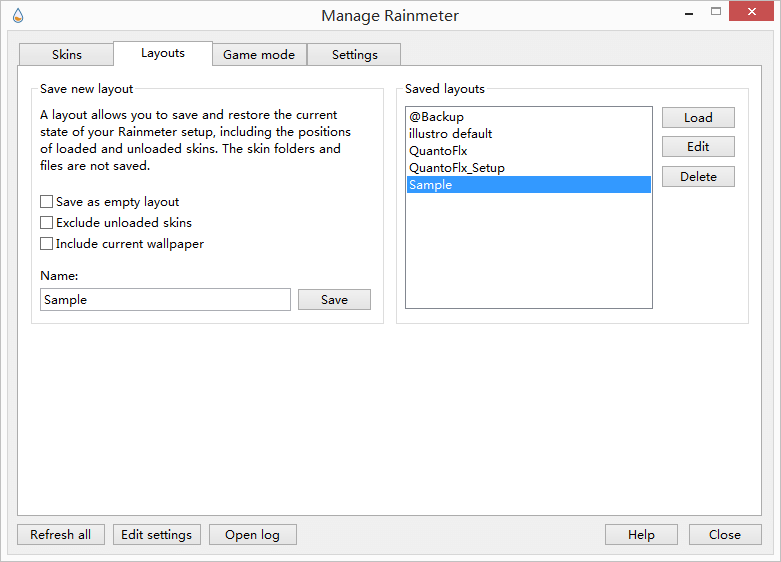781x562 pixels.
Task: Click the Rainmeter raindrop icon in title bar
Action: tap(18, 16)
